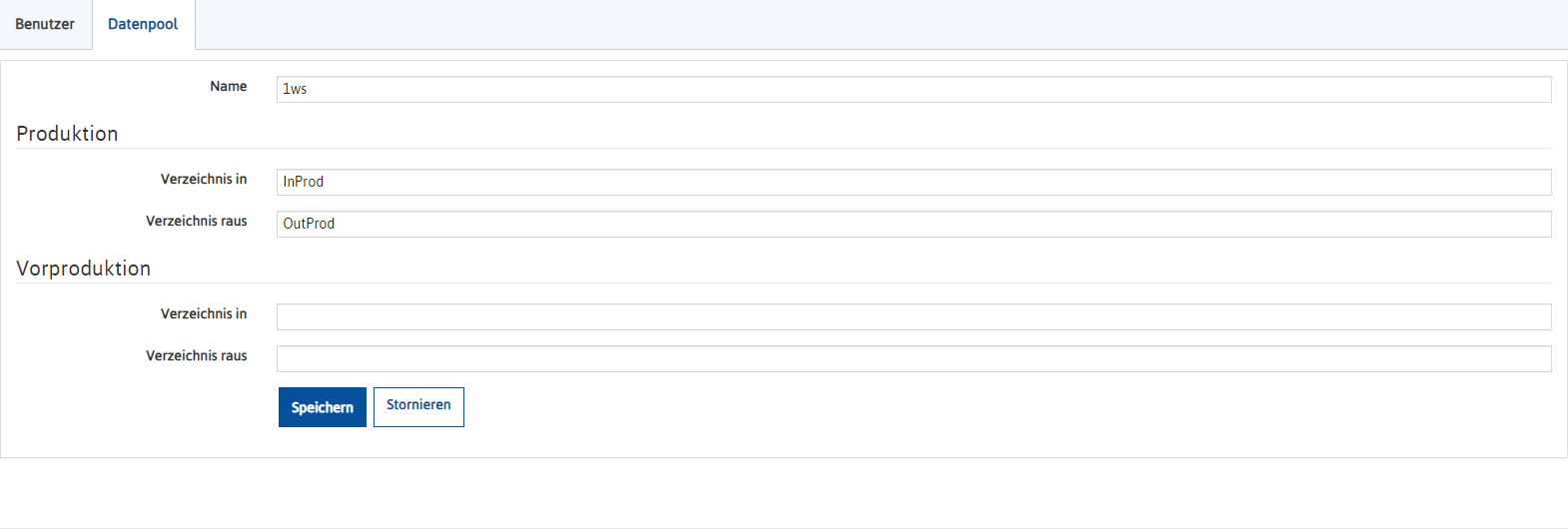This screenshot has width=1568, height=529.
Task: Click the Verzeichnis raus label under Produktion
Action: pyautogui.click(x=197, y=222)
